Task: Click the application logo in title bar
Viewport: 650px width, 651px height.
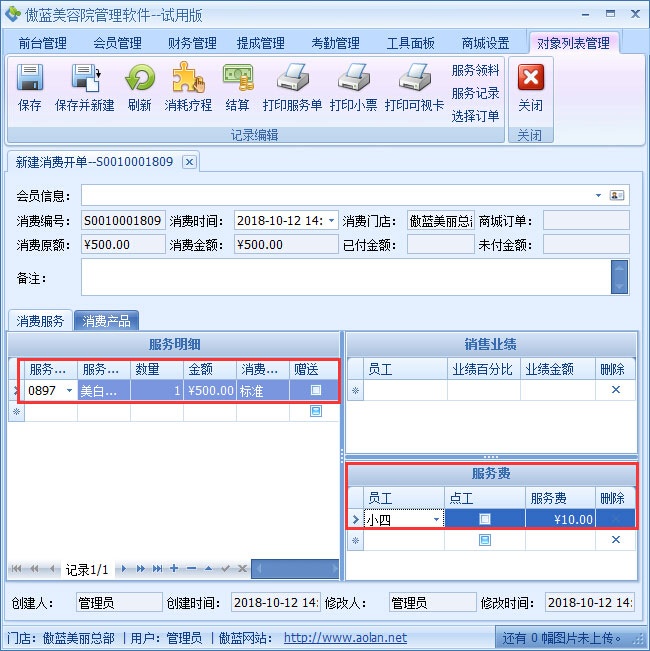Action: [x=12, y=14]
